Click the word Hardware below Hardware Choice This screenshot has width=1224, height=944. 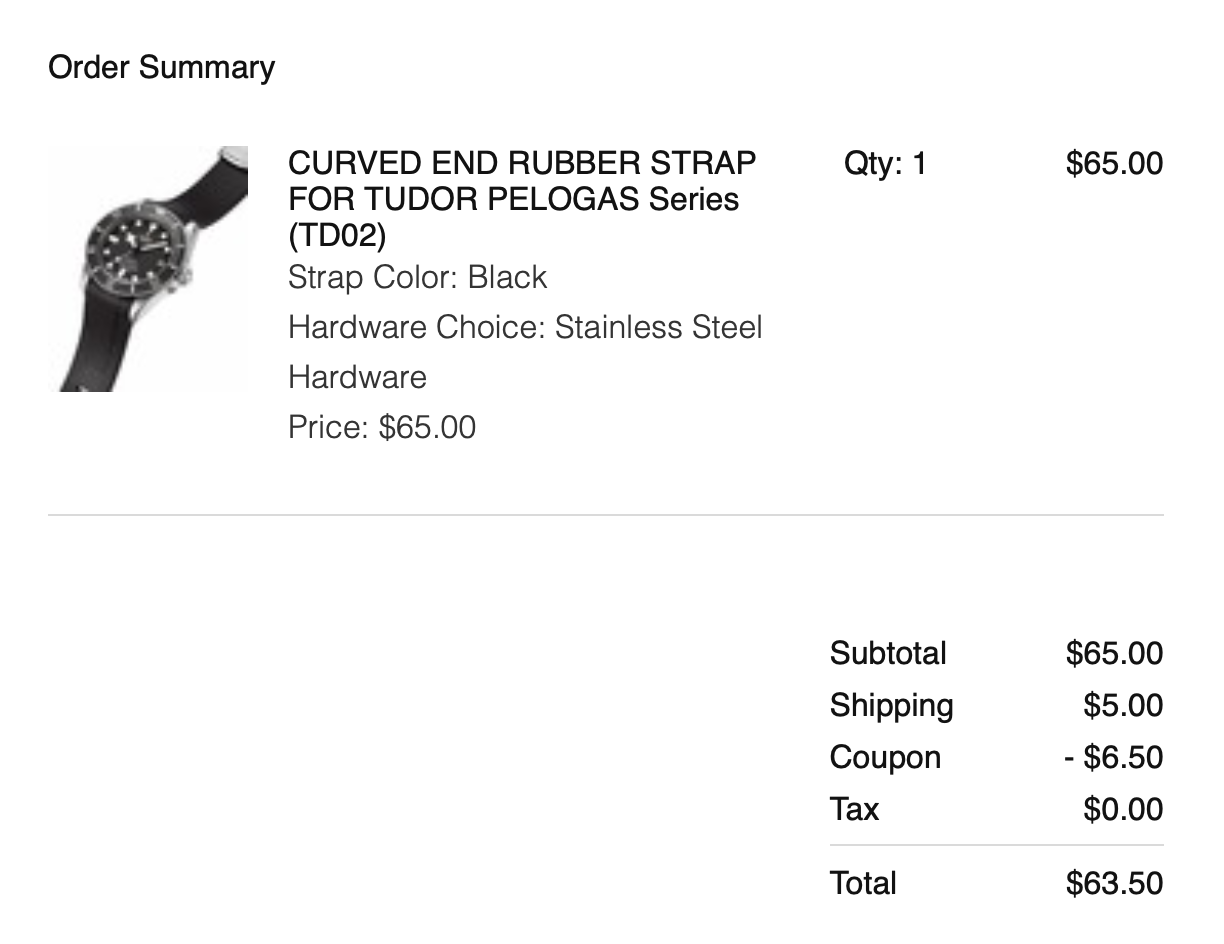click(357, 377)
